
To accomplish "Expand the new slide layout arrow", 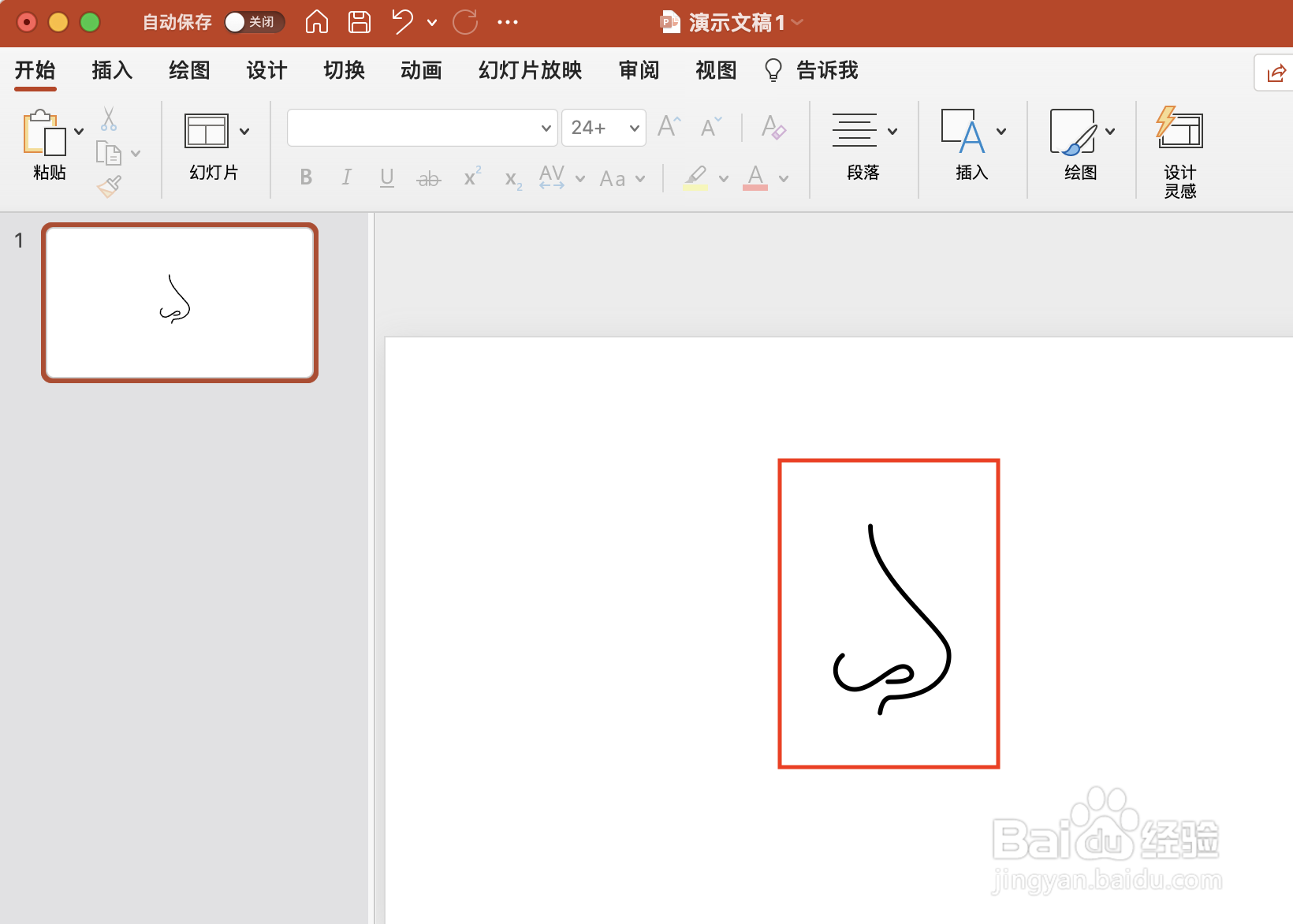I will click(x=244, y=131).
